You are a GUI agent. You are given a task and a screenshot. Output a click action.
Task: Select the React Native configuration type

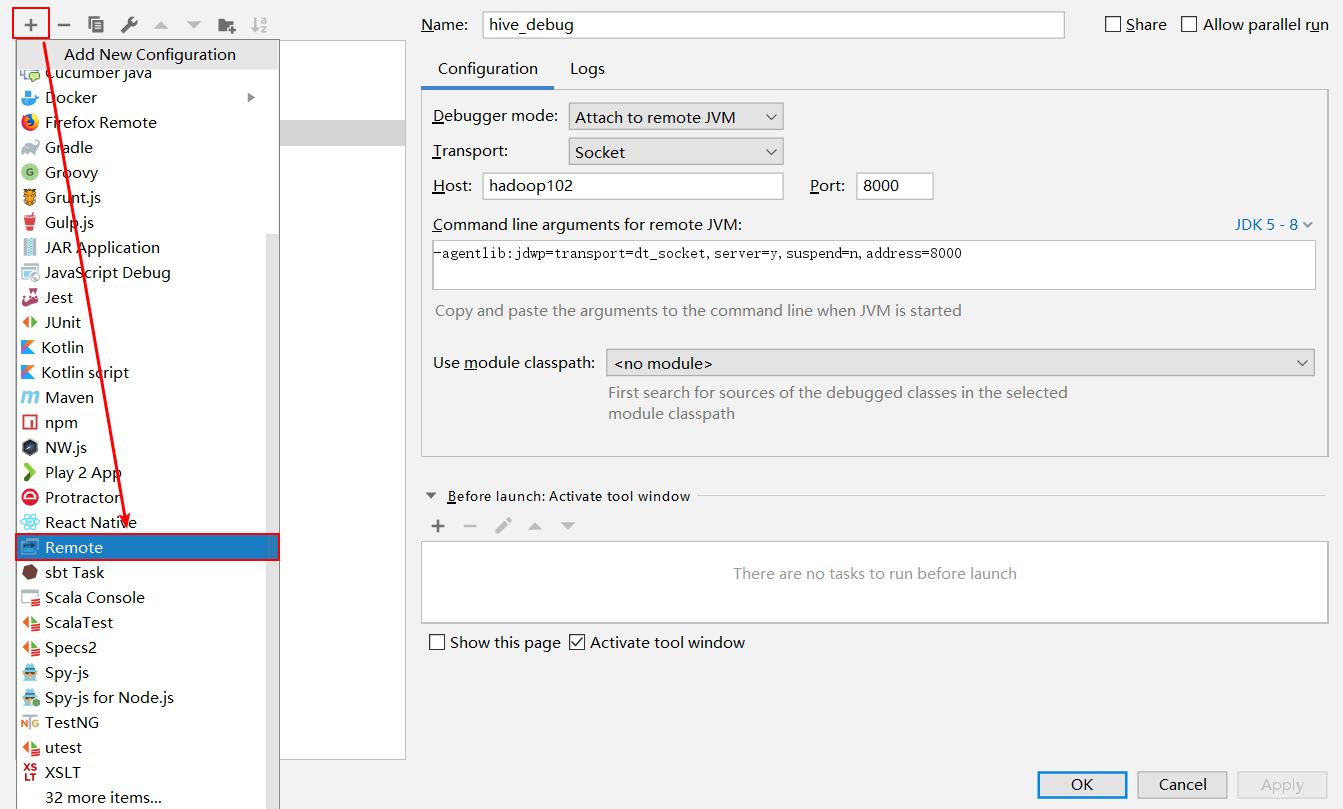[90, 522]
